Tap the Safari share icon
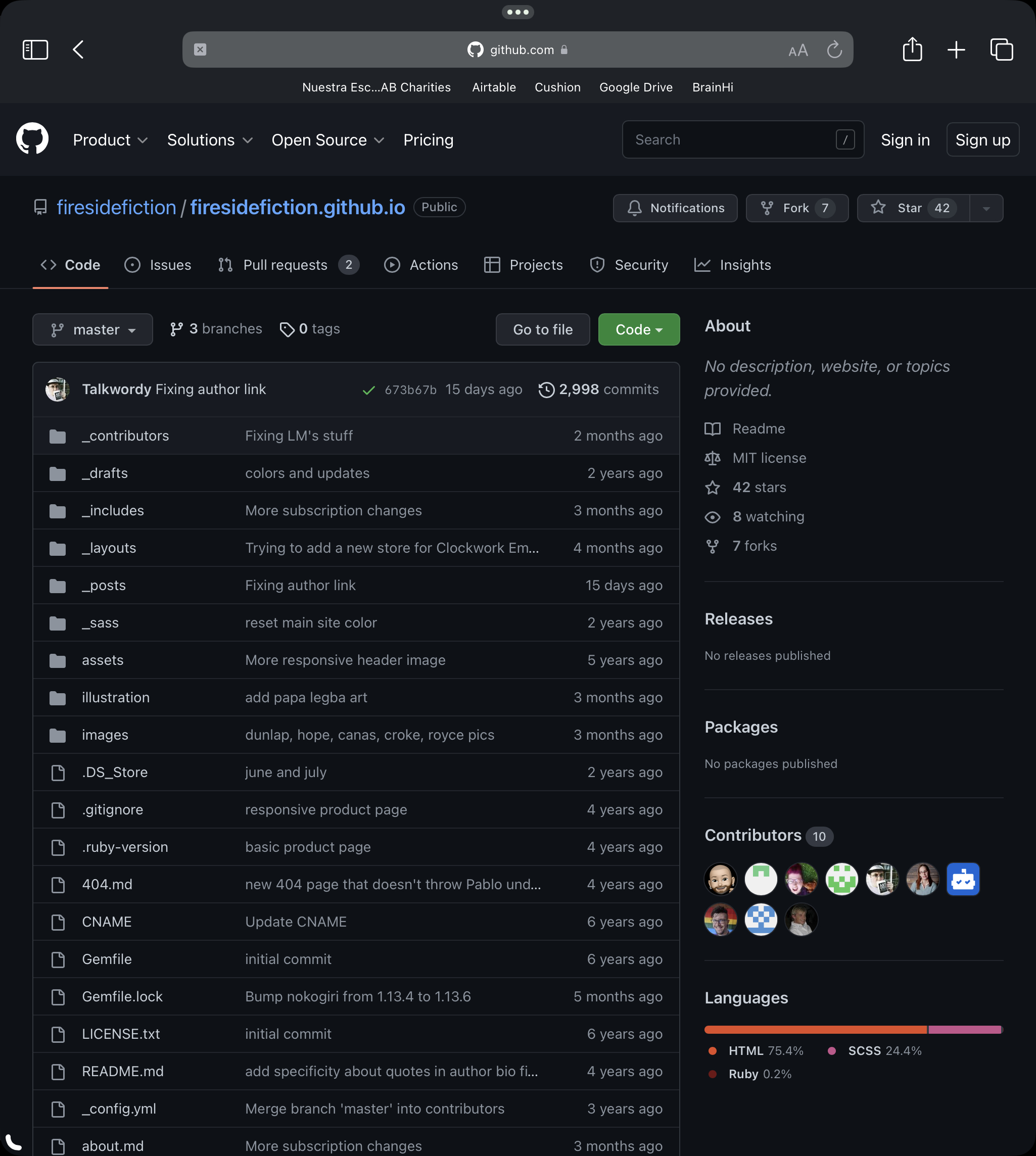The height and width of the screenshot is (1156, 1036). [x=913, y=49]
